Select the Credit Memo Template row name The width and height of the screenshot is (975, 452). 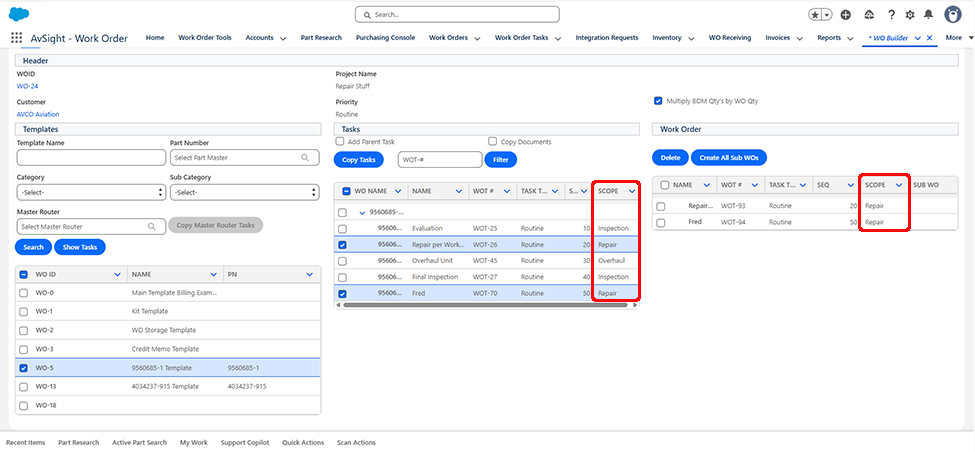pos(165,349)
